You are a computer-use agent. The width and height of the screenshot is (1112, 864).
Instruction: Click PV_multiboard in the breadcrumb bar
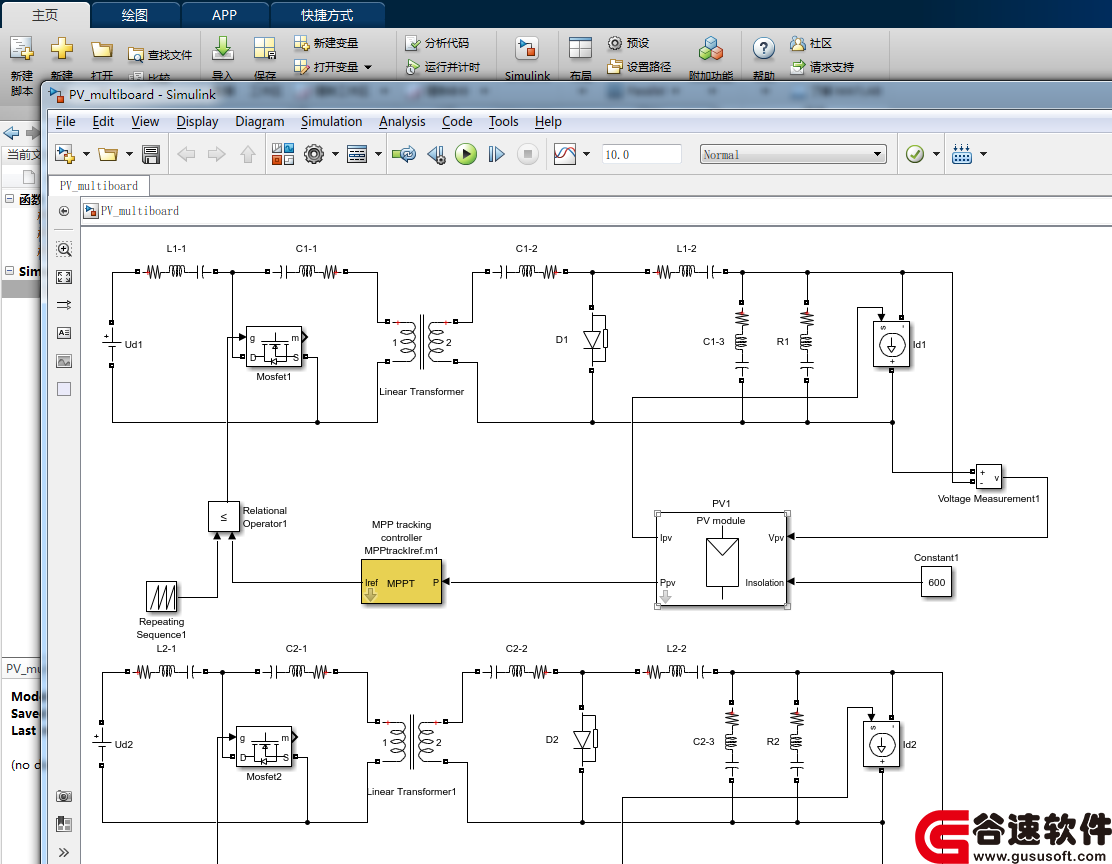coord(140,211)
